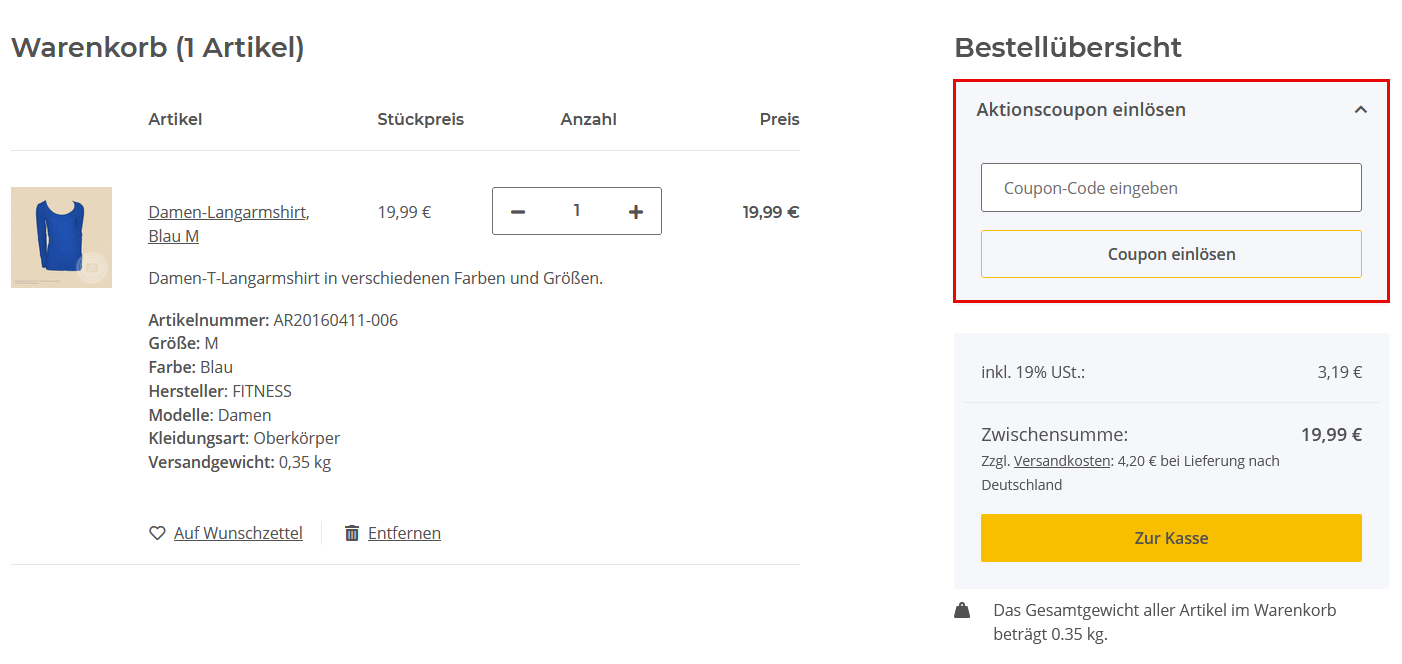Focus the Coupon-Code eingeben field

(1171, 188)
